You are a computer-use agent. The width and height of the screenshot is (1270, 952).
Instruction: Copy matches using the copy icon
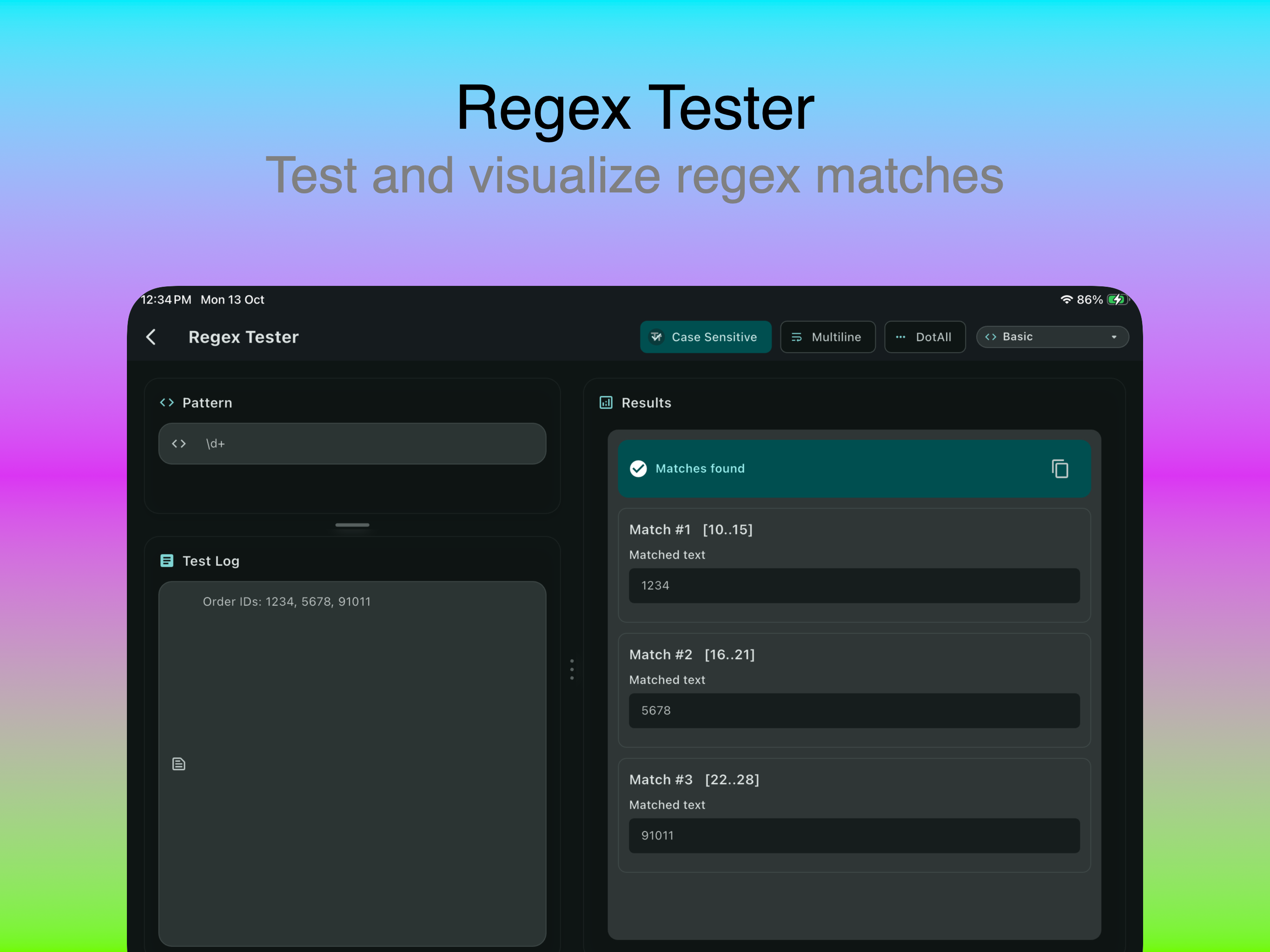[1060, 469]
